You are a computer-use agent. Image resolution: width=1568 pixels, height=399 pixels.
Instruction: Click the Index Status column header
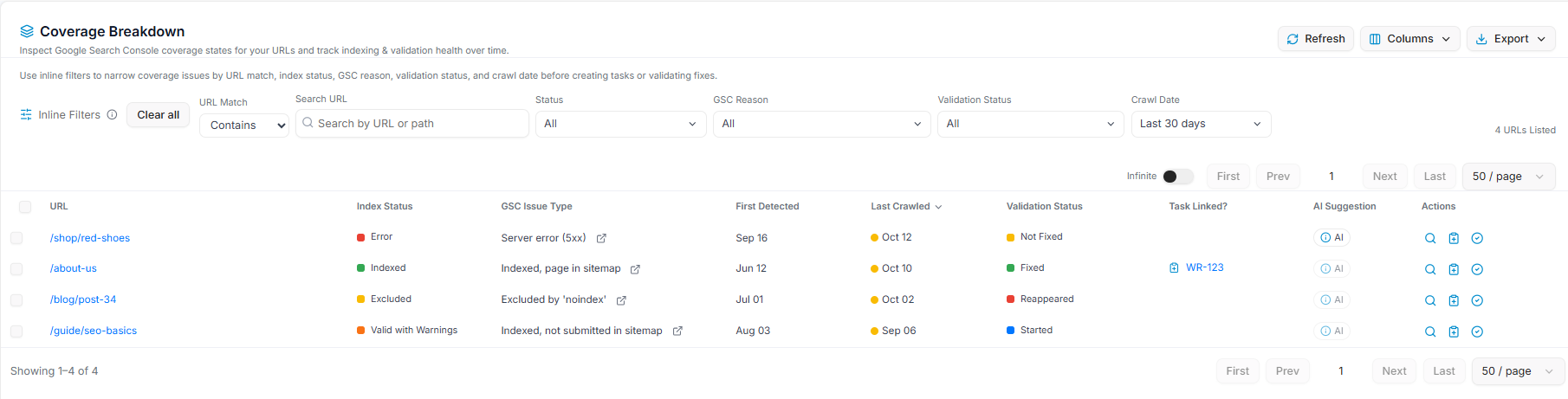pyautogui.click(x=385, y=207)
